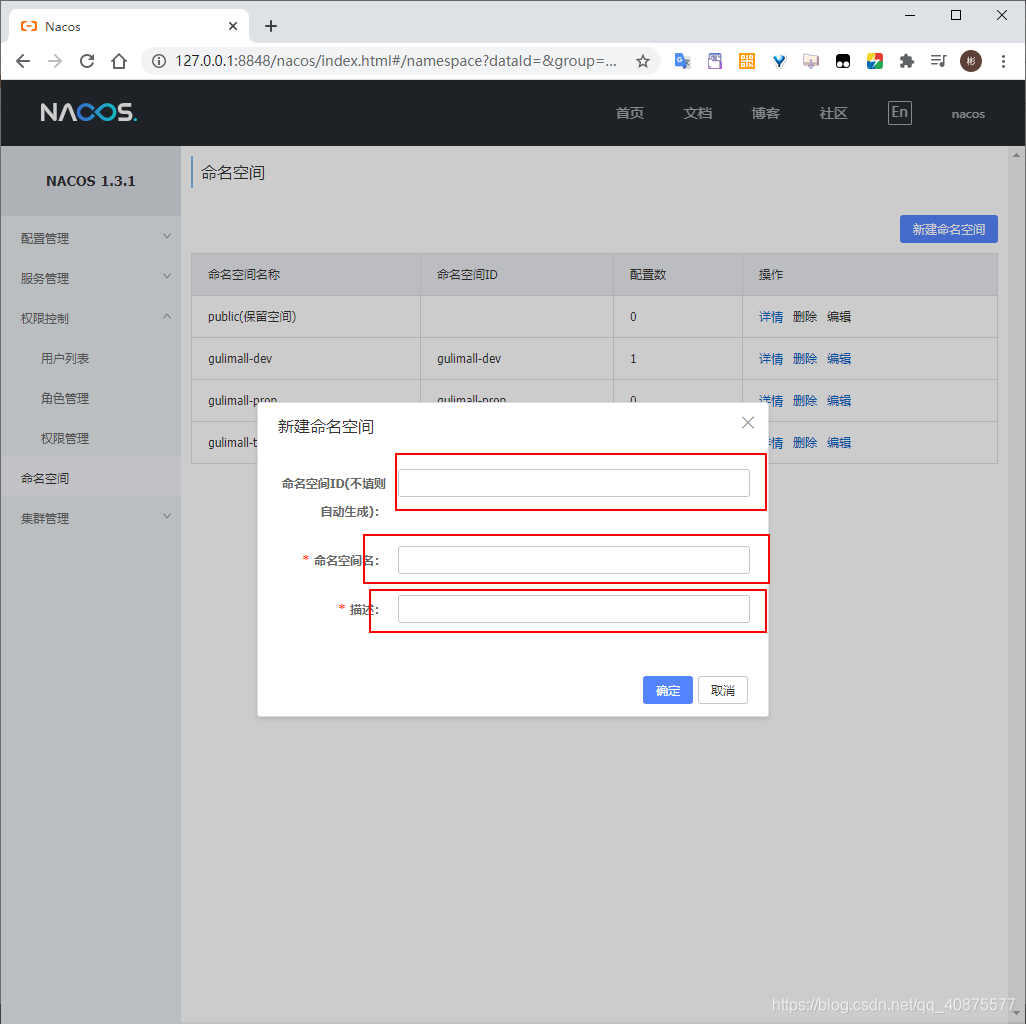Open the Google Translate extension icon

[683, 61]
